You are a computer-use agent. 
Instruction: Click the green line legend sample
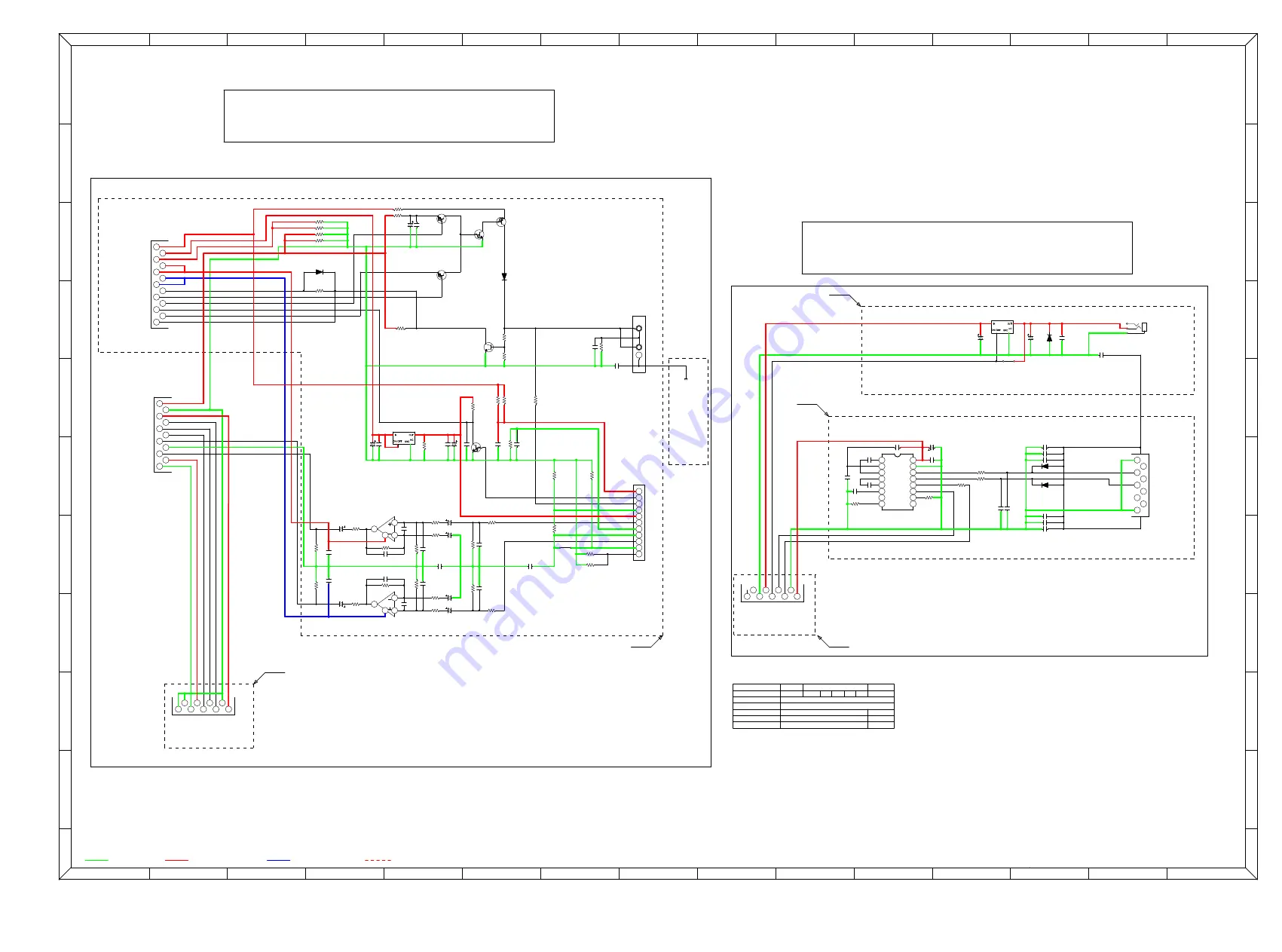pyautogui.click(x=96, y=860)
